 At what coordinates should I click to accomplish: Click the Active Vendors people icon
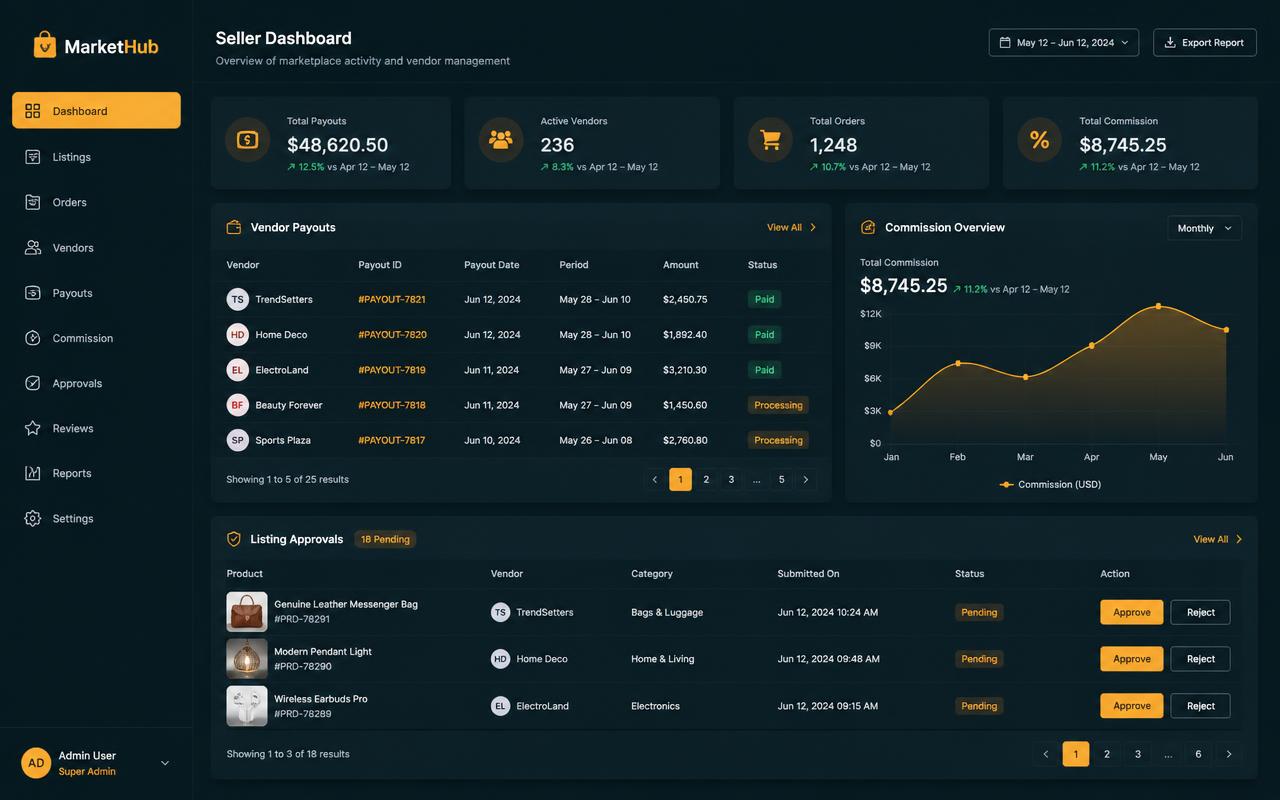click(501, 140)
